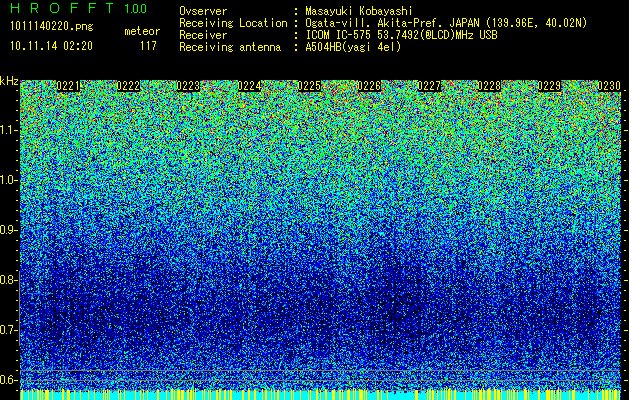Click the 0.6 frequency axis label
This screenshot has width=629, height=400.
click(8, 380)
